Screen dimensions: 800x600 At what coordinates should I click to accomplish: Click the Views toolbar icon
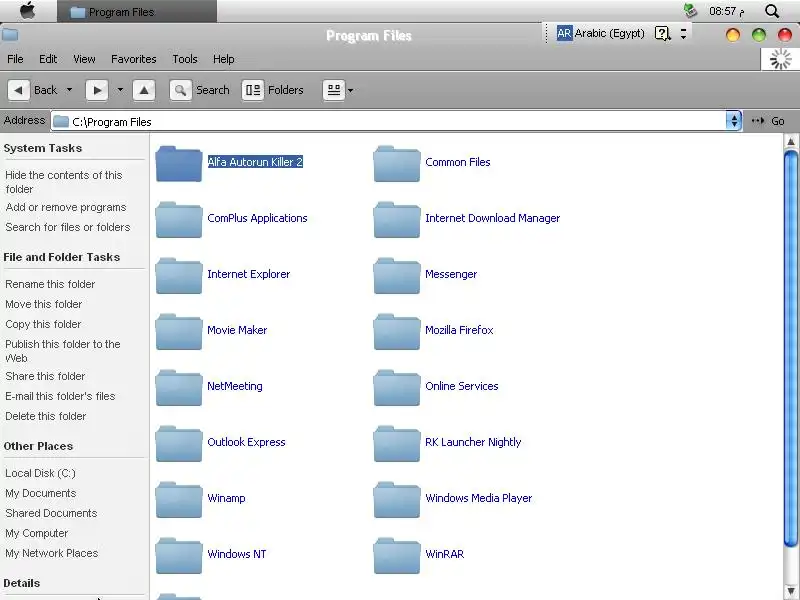pyautogui.click(x=334, y=90)
